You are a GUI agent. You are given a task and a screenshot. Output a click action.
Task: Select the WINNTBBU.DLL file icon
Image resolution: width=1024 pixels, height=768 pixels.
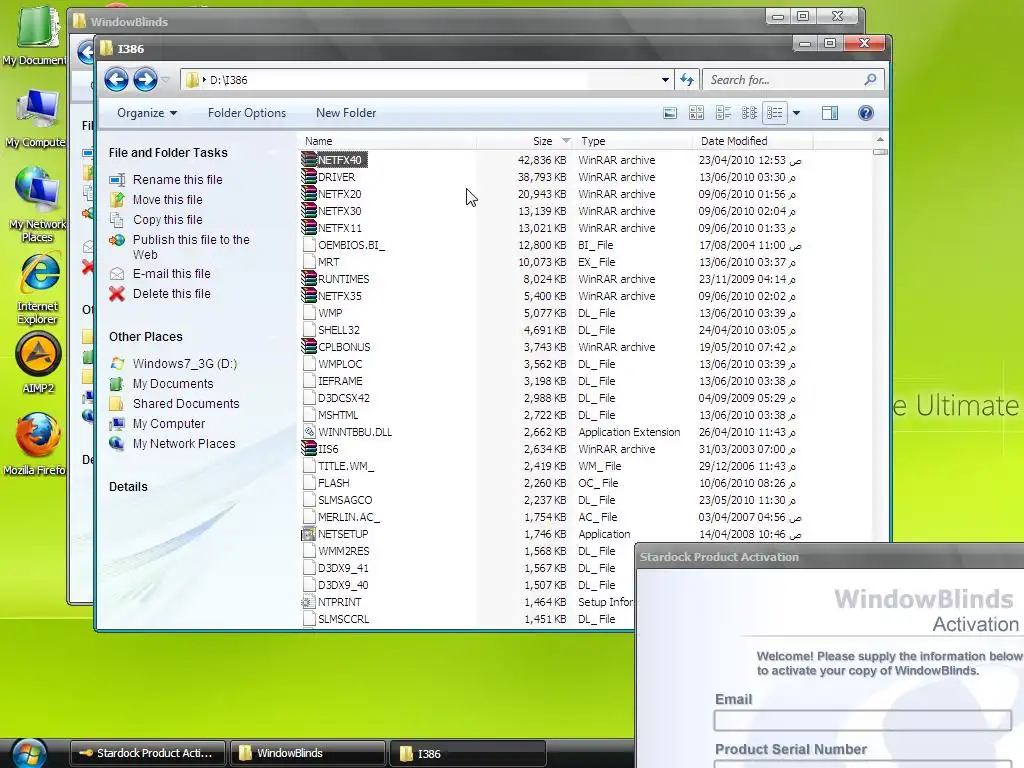[309, 432]
